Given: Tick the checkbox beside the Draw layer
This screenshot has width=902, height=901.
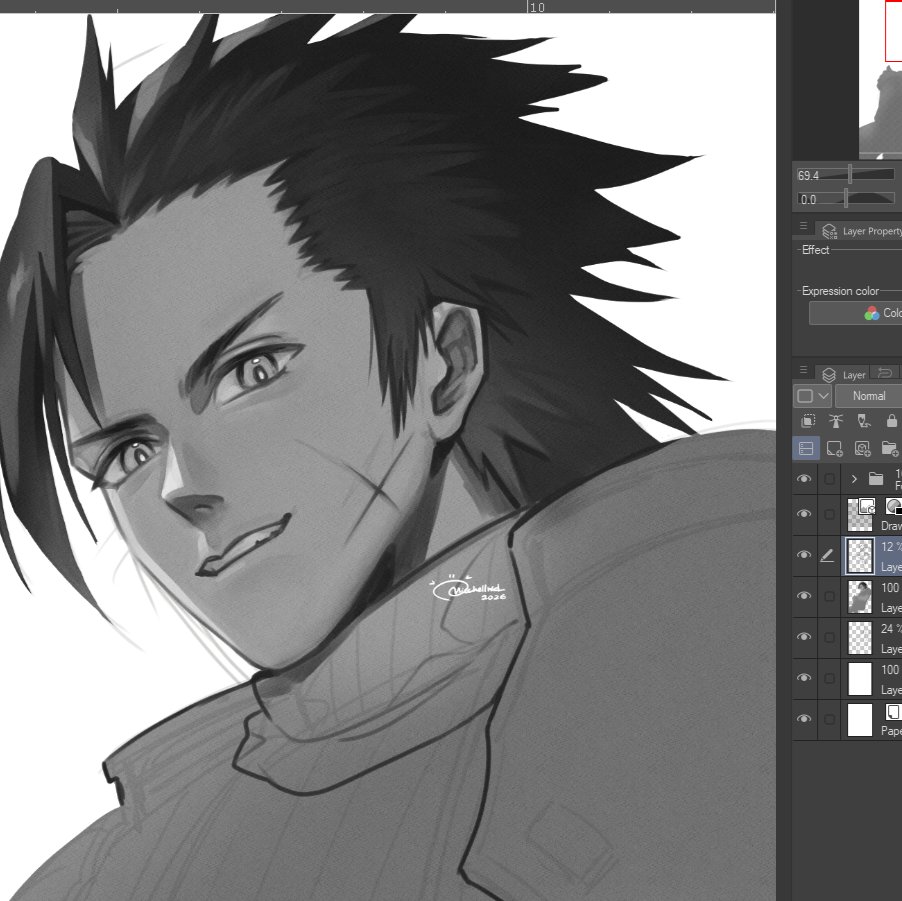Looking at the screenshot, I should (x=830, y=514).
